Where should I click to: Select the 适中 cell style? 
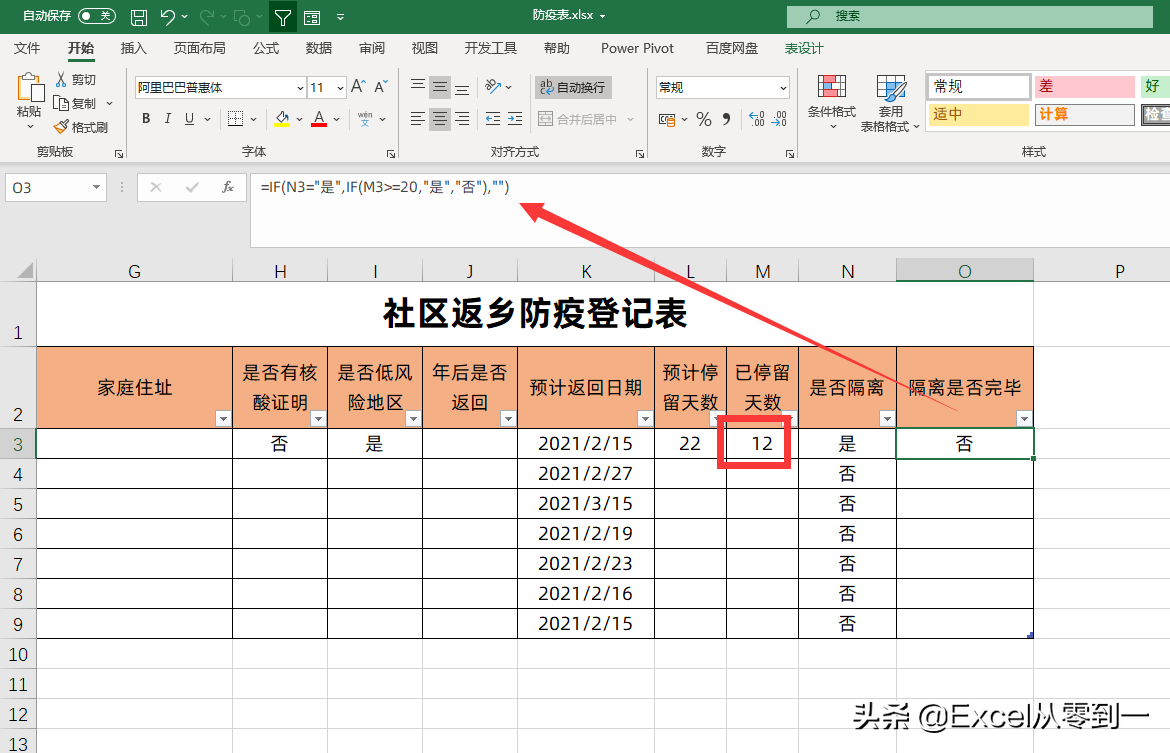point(978,114)
